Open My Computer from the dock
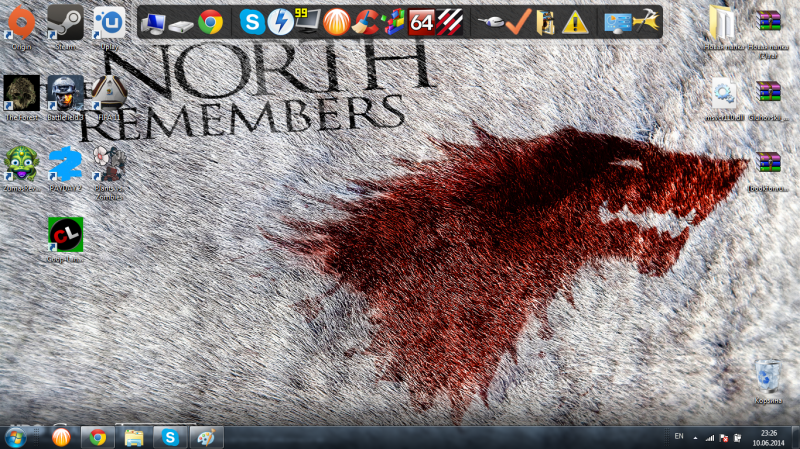 pyautogui.click(x=153, y=23)
